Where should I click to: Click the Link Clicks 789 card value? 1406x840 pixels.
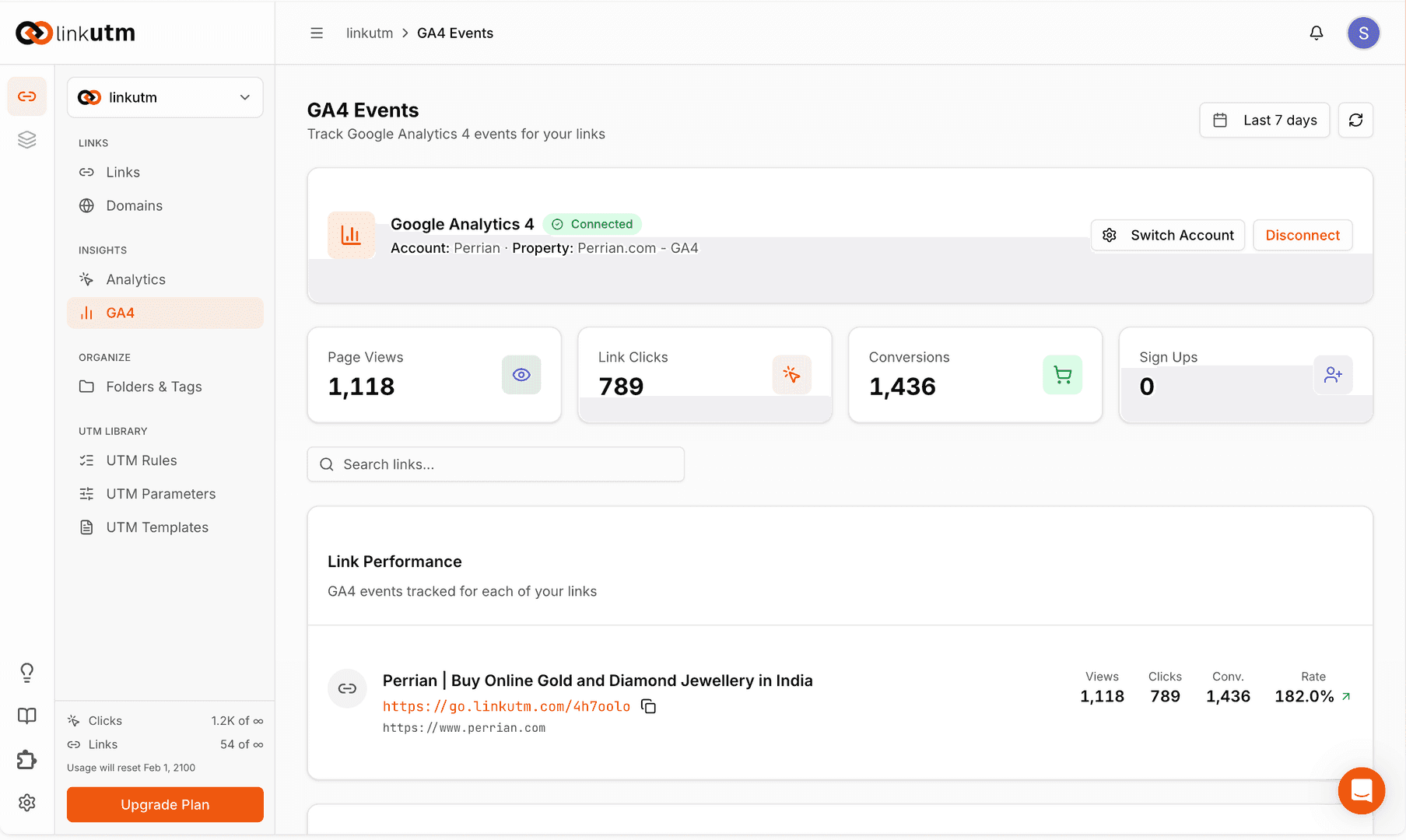(x=621, y=387)
